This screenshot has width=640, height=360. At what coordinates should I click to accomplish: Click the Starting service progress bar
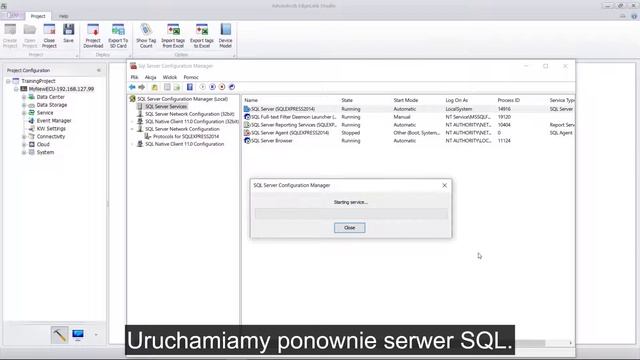[351, 213]
